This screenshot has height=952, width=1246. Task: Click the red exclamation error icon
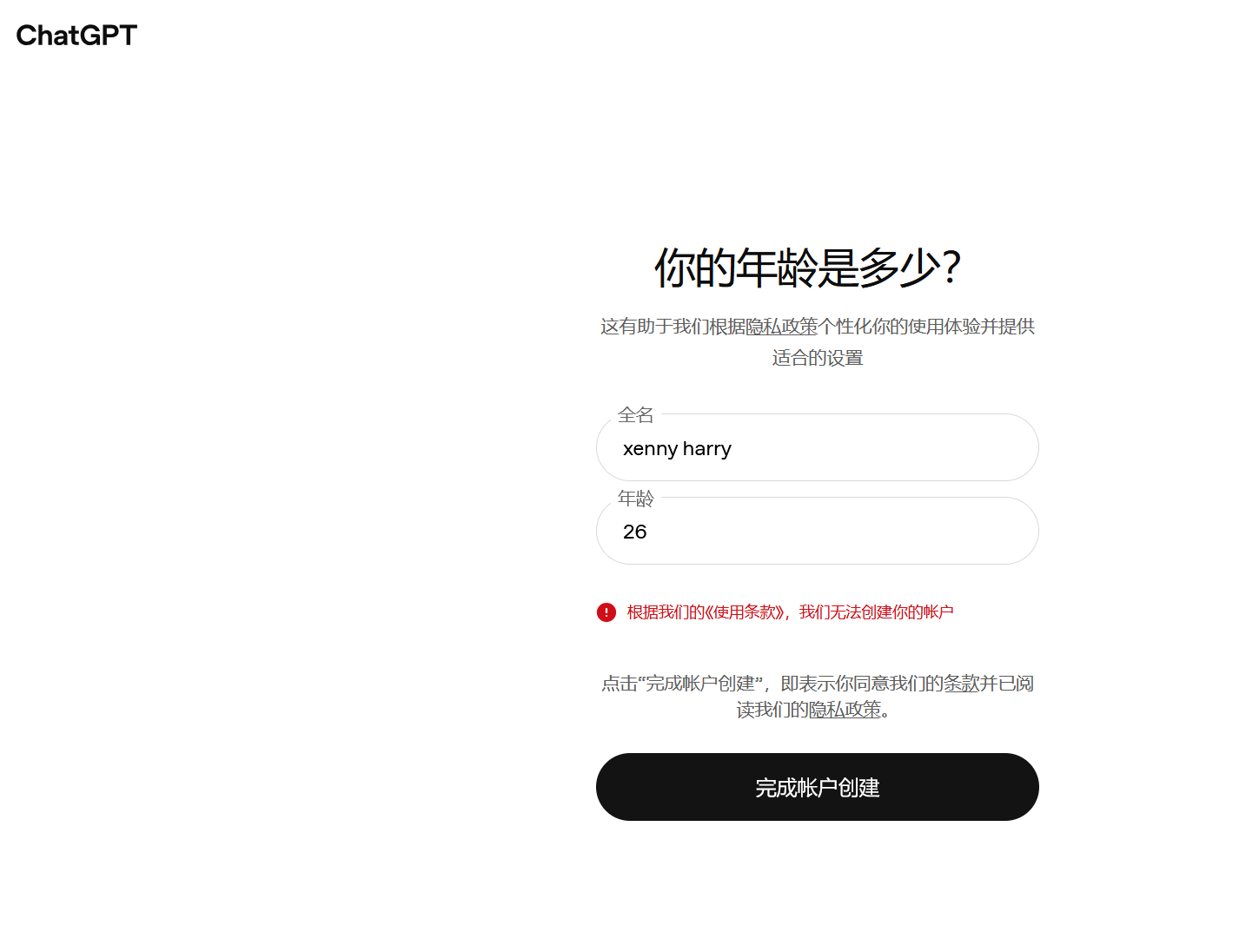pos(606,612)
